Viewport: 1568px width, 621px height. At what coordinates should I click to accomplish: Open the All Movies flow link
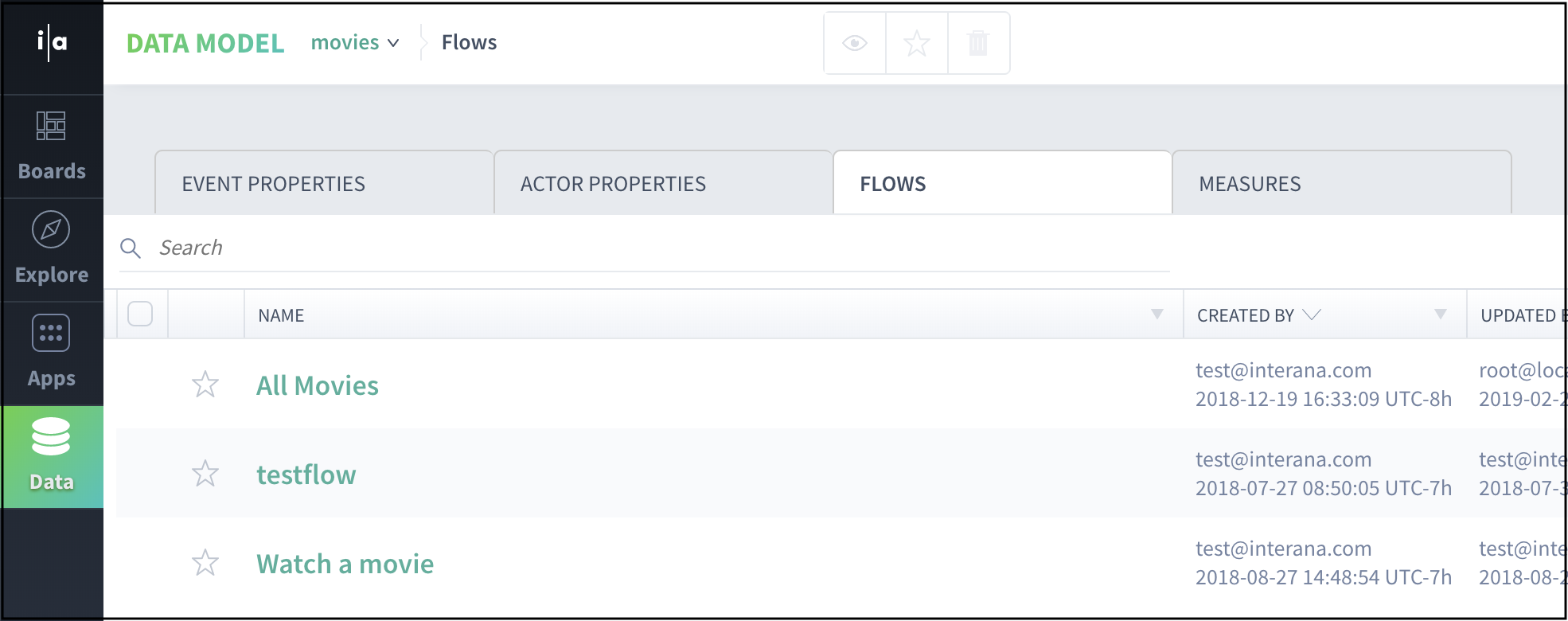click(318, 386)
